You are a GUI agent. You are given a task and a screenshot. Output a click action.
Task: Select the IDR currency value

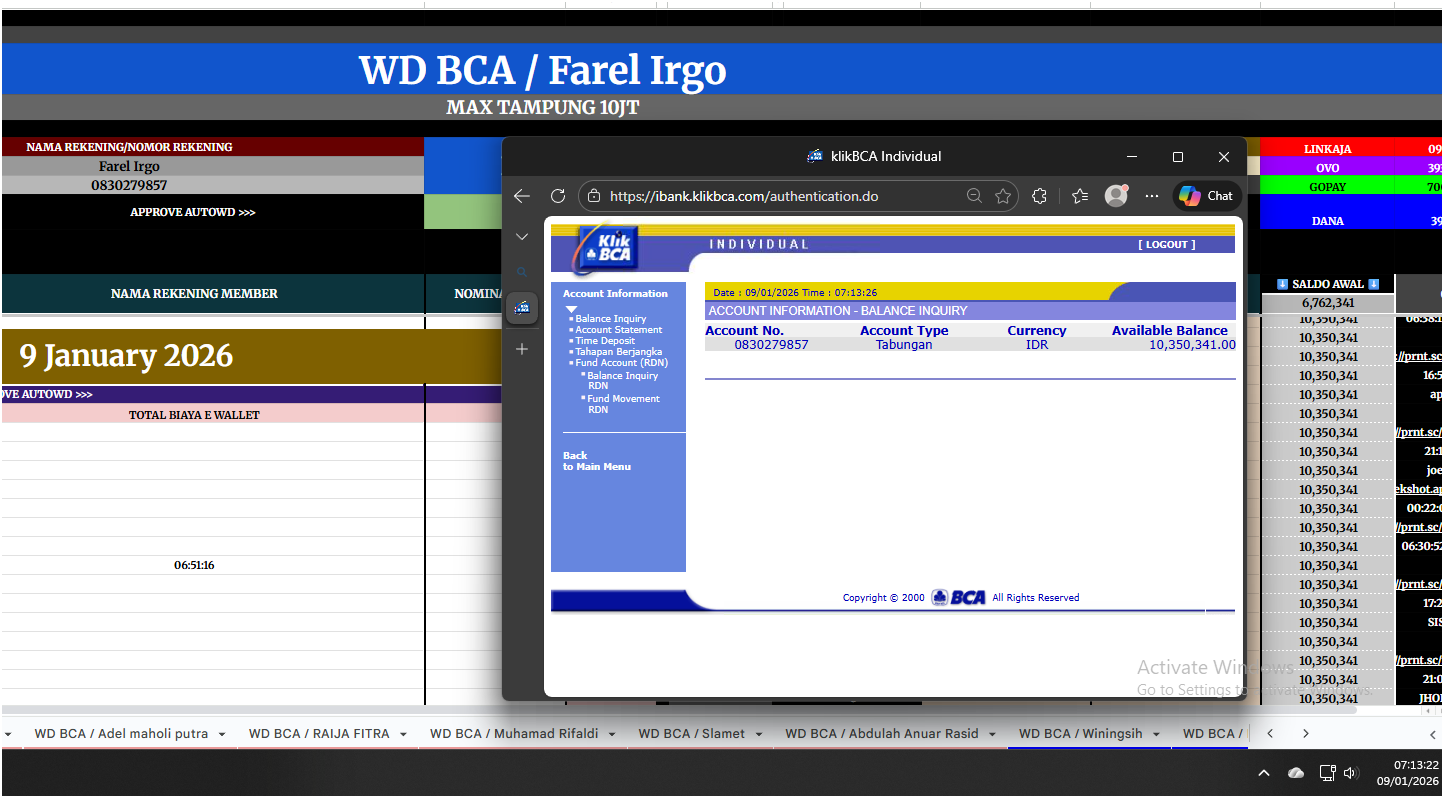click(1037, 345)
